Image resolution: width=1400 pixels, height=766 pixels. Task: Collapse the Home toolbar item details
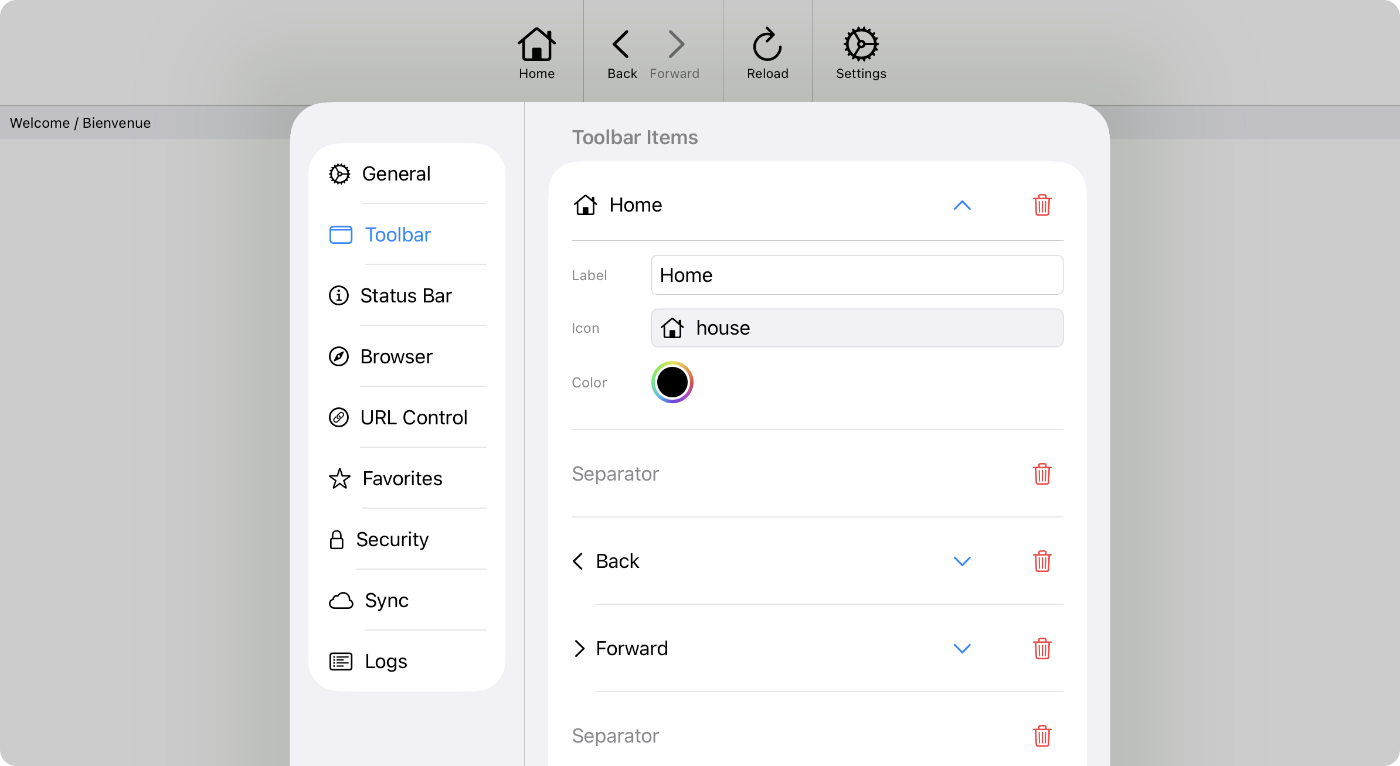tap(962, 205)
